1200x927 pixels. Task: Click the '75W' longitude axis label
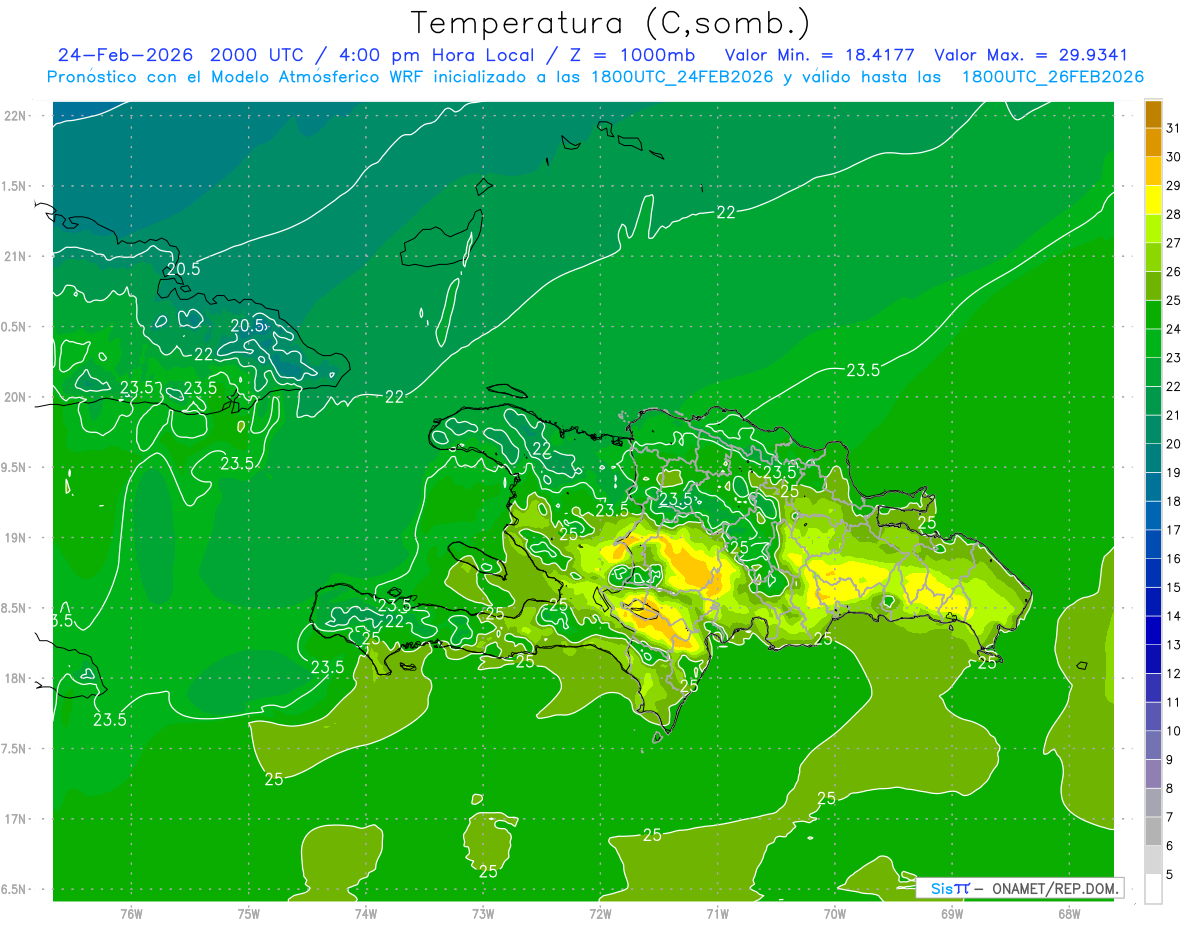pos(249,913)
